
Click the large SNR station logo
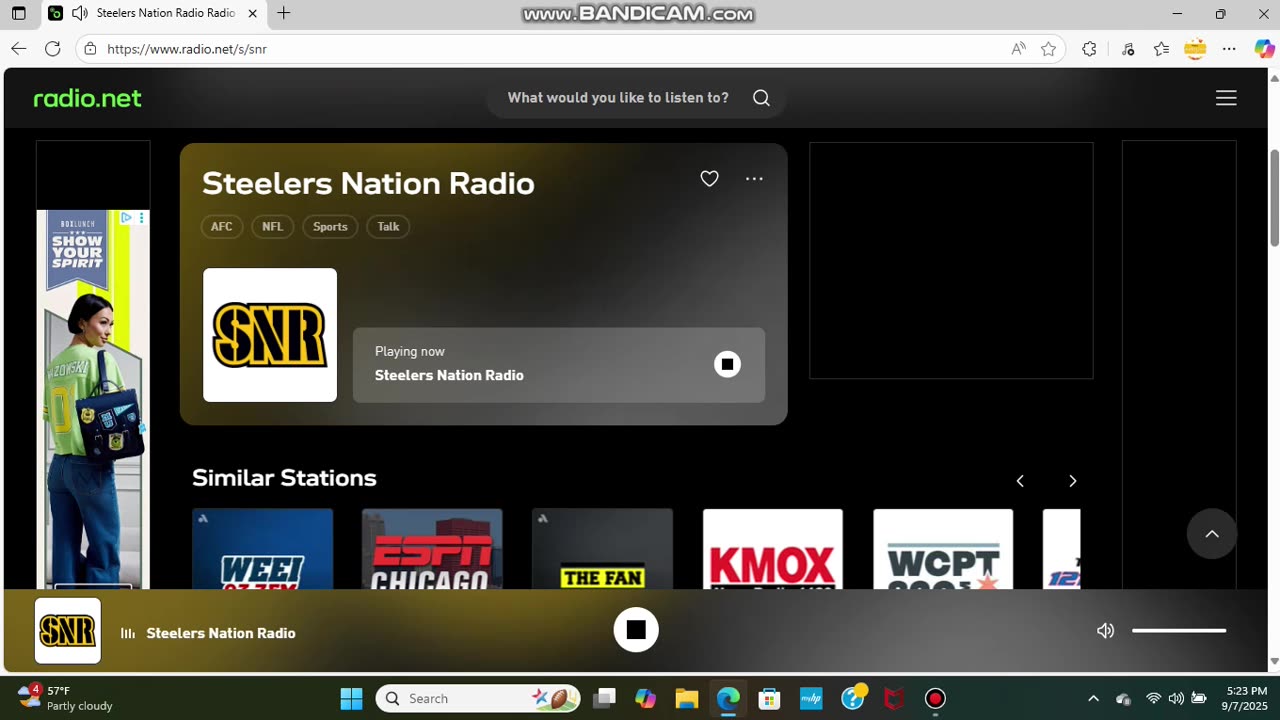tap(270, 335)
